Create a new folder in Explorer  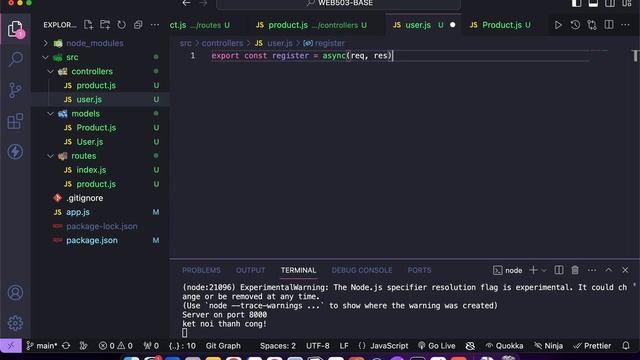105,25
